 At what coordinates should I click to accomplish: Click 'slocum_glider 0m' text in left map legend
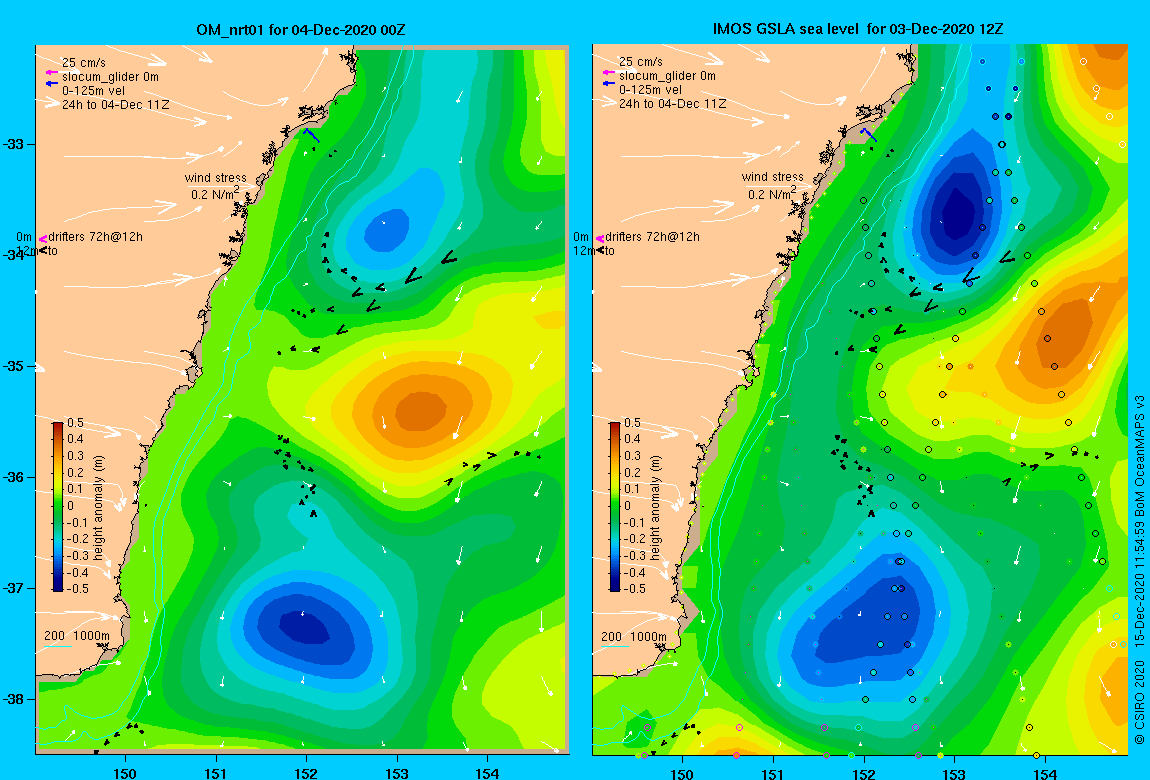[x=110, y=76]
